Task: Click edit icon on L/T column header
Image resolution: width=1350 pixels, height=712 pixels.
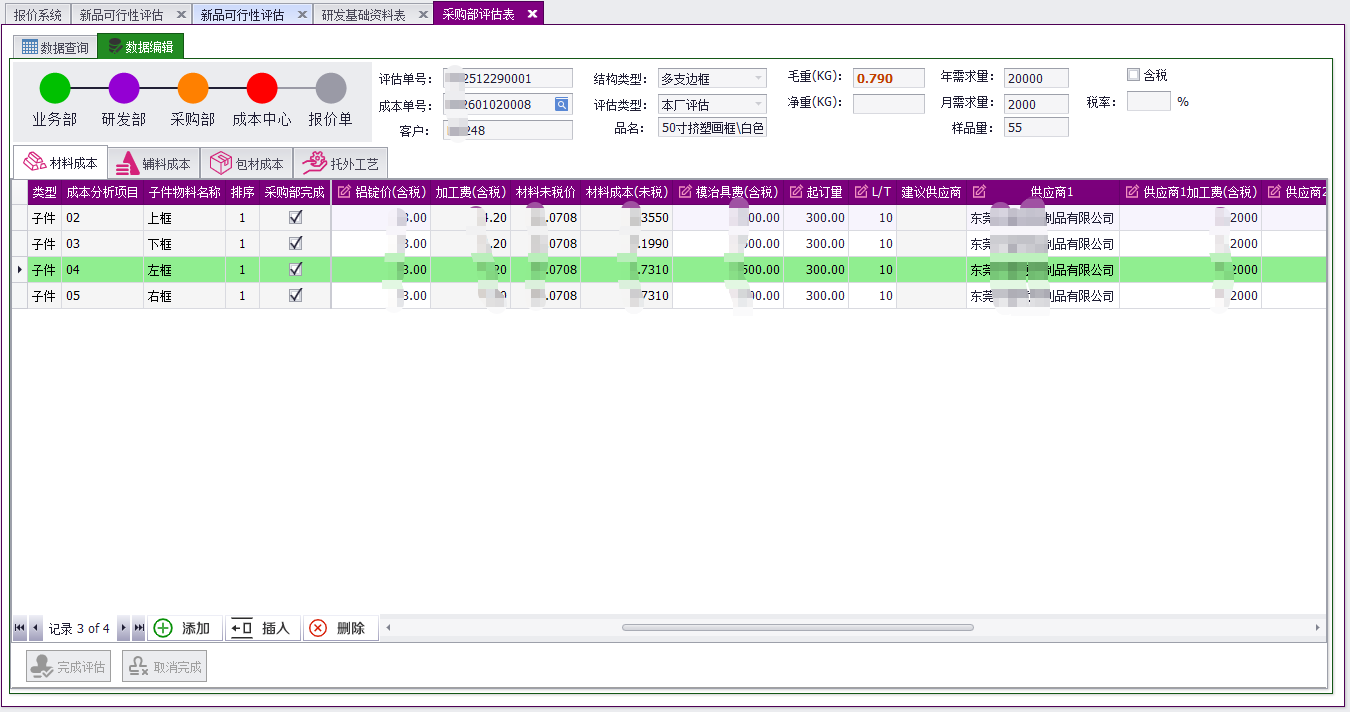Action: point(861,192)
